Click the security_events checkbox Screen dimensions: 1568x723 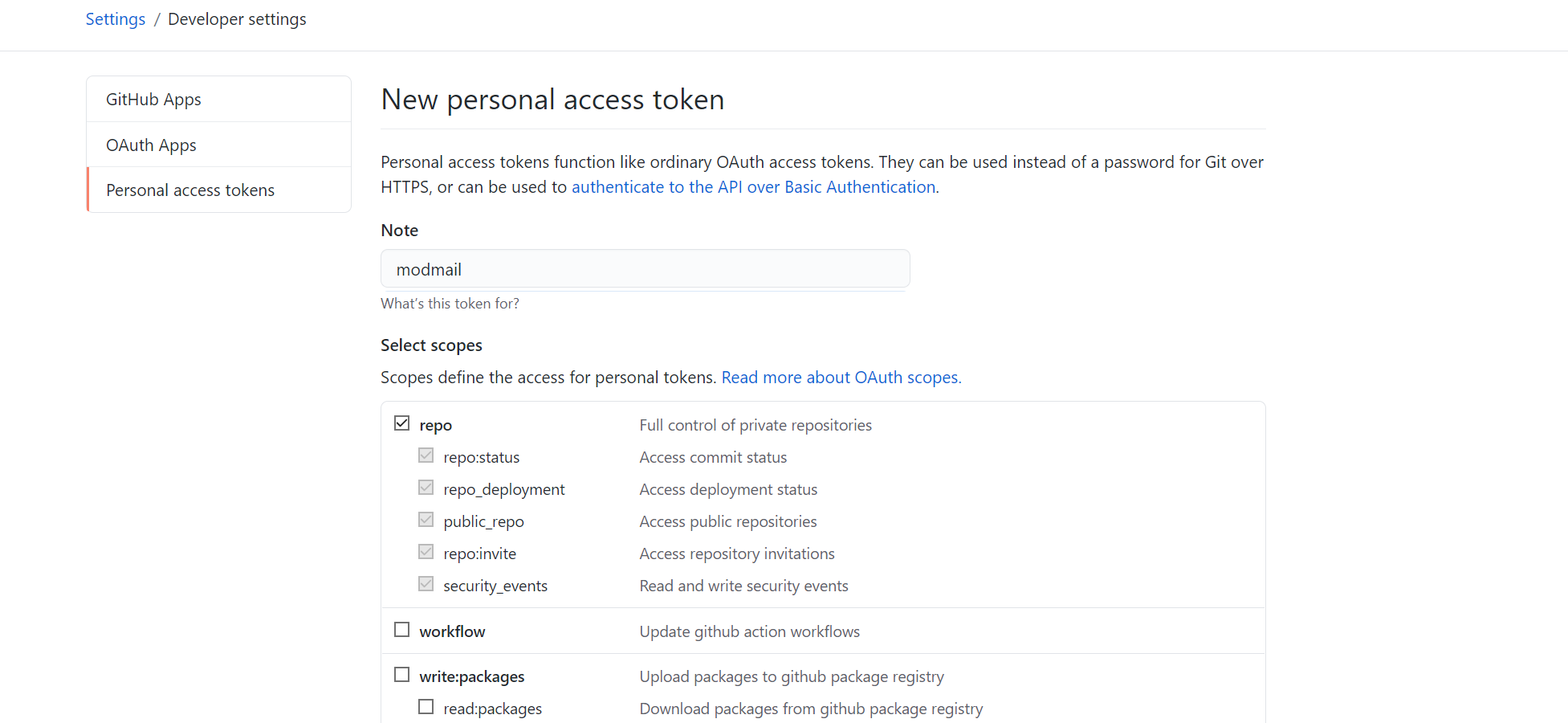tap(426, 584)
